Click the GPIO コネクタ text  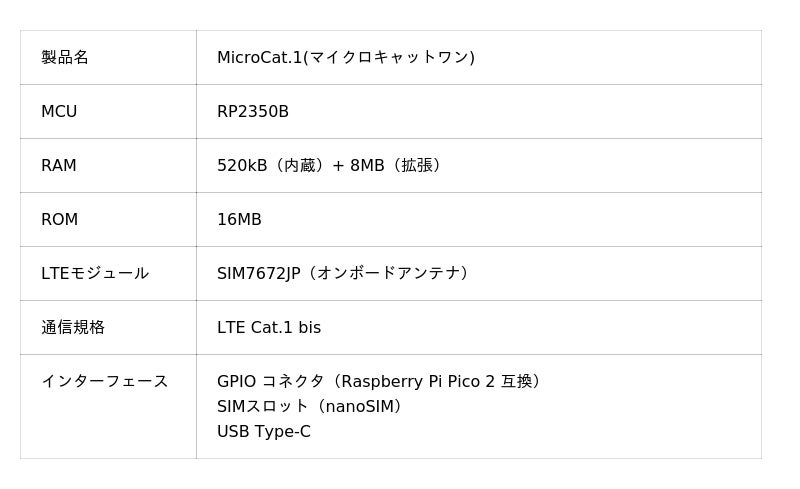(271, 382)
